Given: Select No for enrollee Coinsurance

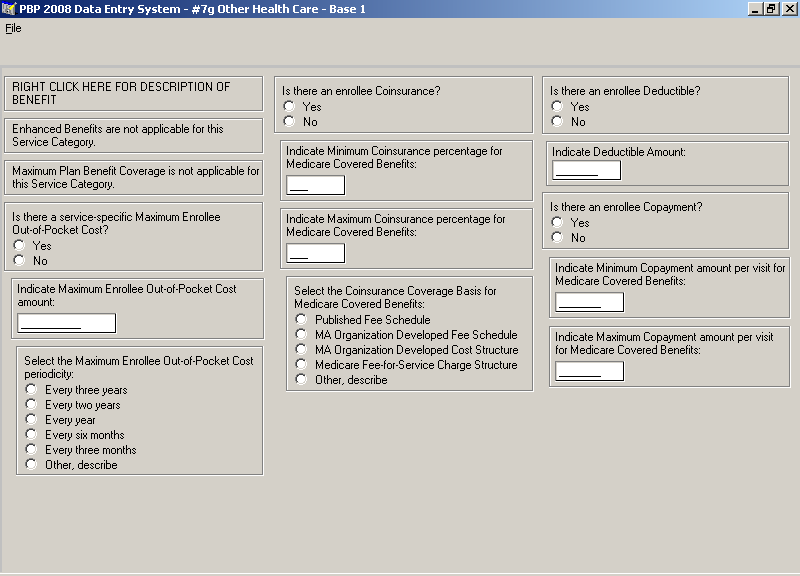Looking at the screenshot, I should click(289, 121).
